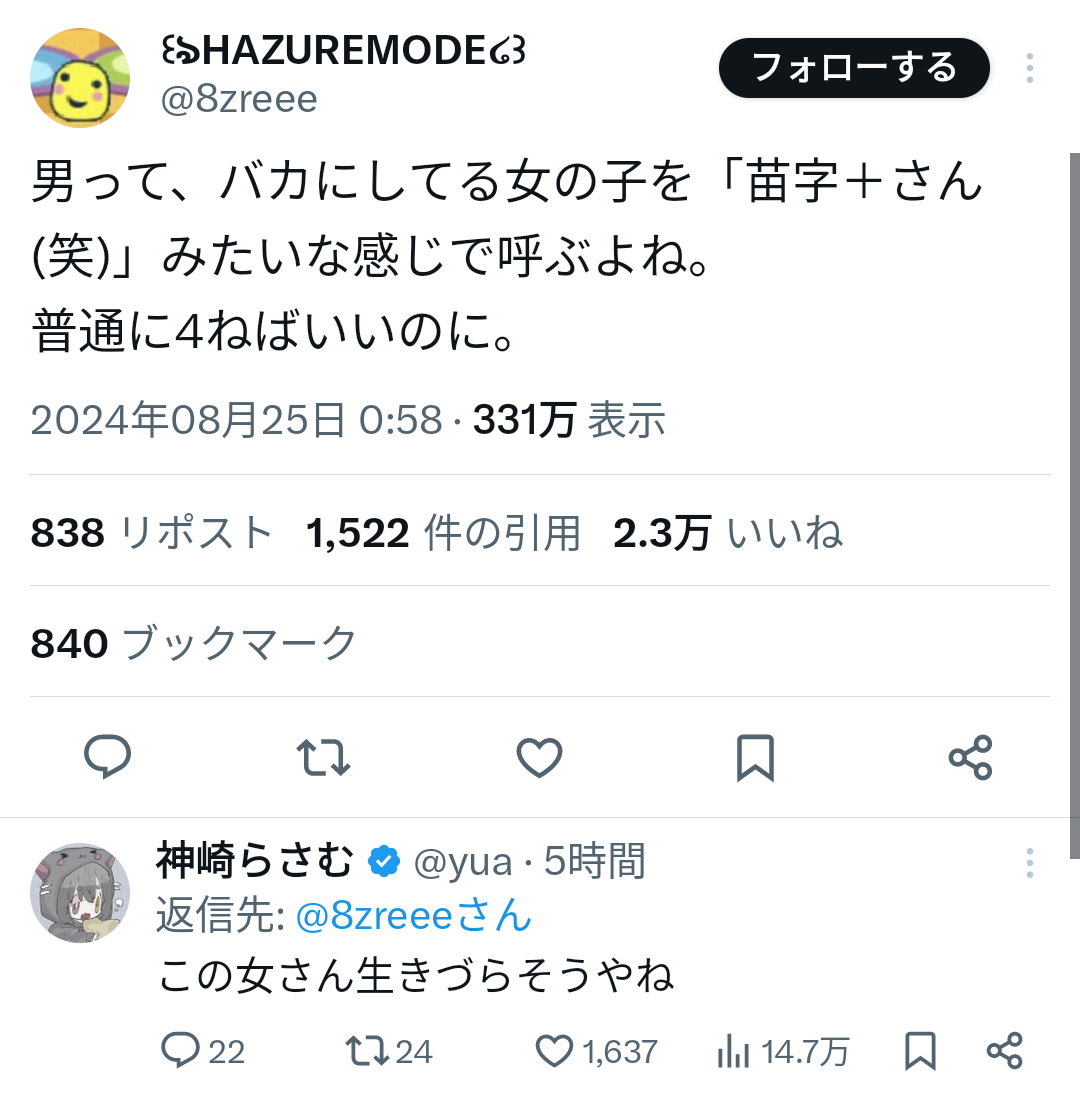
Task: Bookmark 神崎らさむ's reply
Action: (920, 1051)
